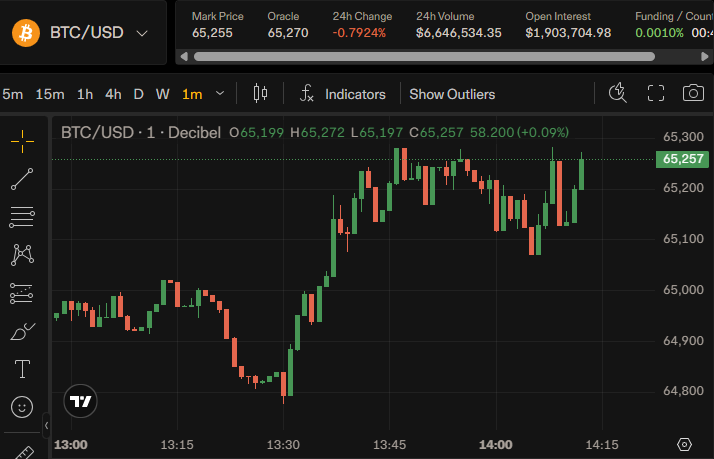The image size is (714, 459).
Task: Click the 13:00 time axis label
Action: click(71, 444)
